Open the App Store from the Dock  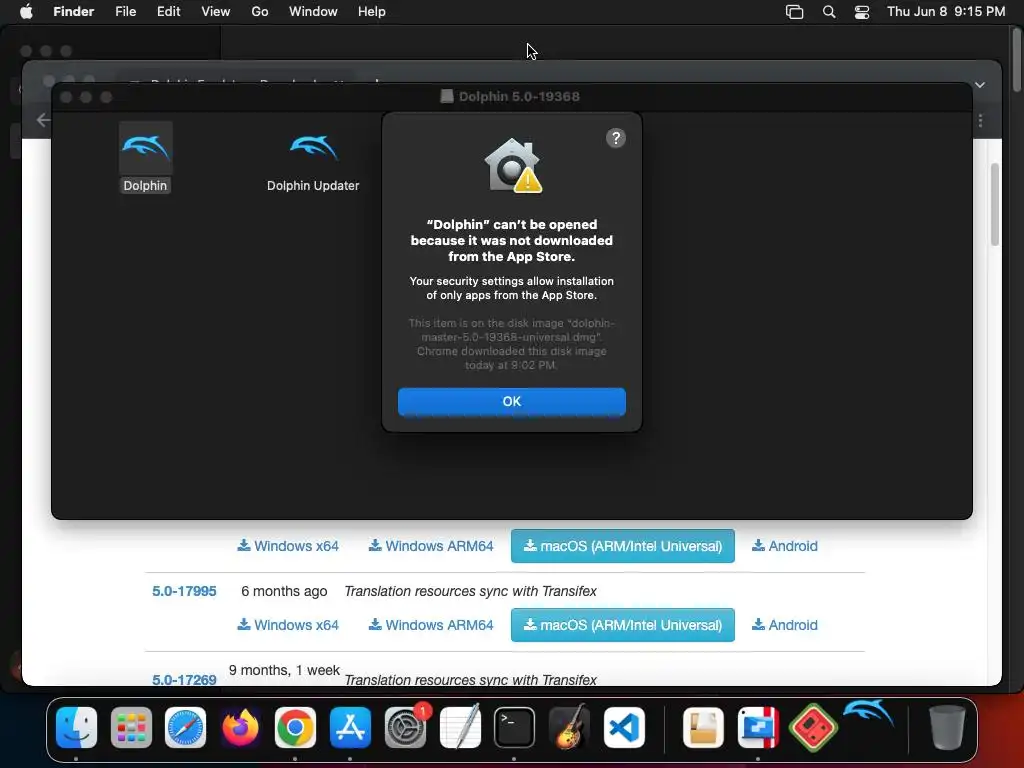click(350, 728)
